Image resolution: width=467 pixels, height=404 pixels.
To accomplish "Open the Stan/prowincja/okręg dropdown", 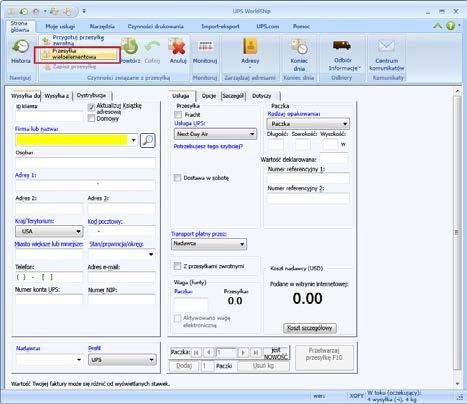I will point(151,254).
